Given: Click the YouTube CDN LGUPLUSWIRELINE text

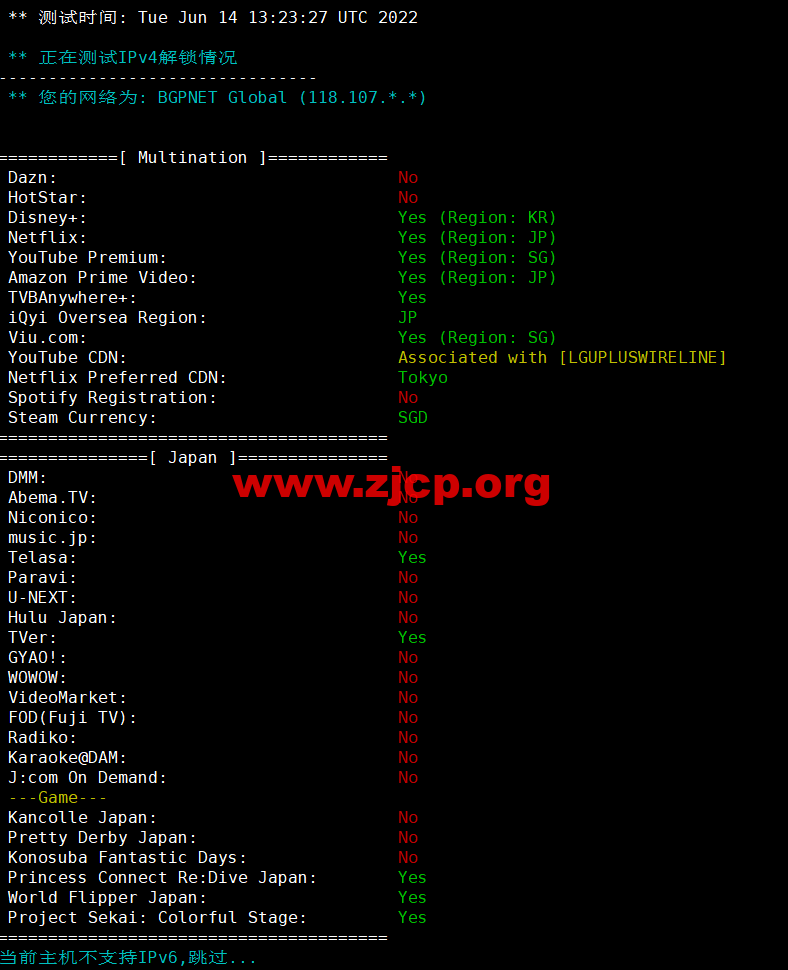Looking at the screenshot, I should coord(643,358).
